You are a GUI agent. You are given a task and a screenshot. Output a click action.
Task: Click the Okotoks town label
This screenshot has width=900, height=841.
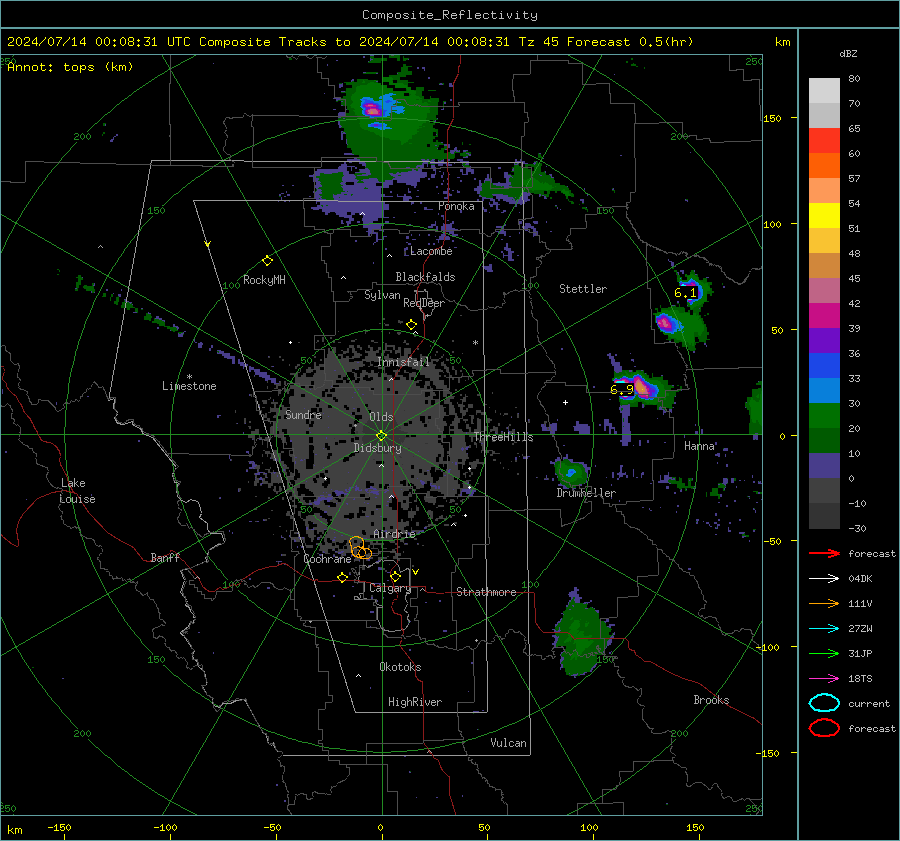point(400,667)
